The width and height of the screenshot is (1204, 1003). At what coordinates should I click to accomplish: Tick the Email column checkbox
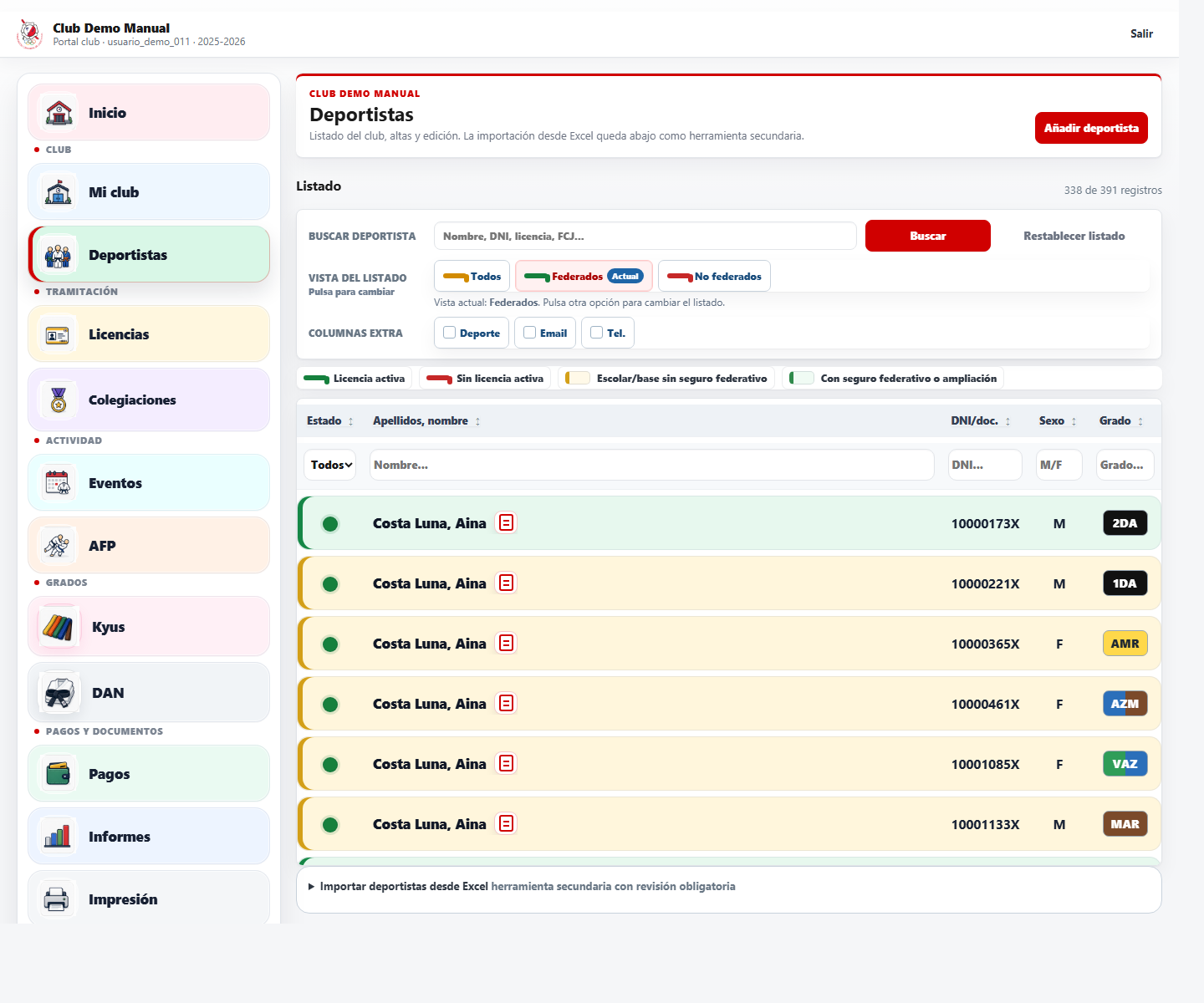point(530,333)
